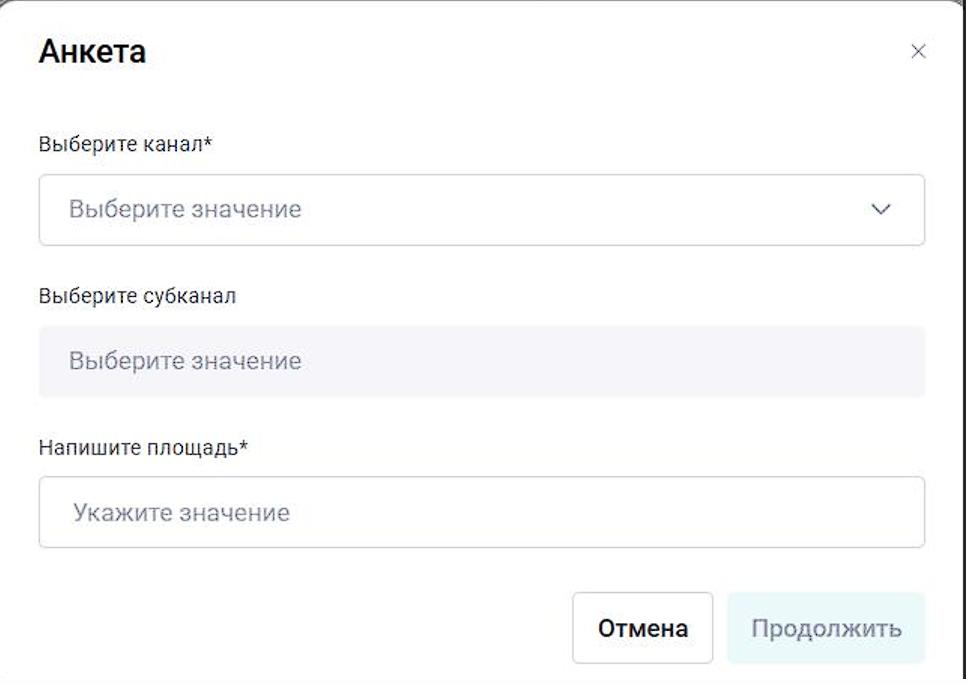Close the Анкета dialog with the X

point(918,52)
